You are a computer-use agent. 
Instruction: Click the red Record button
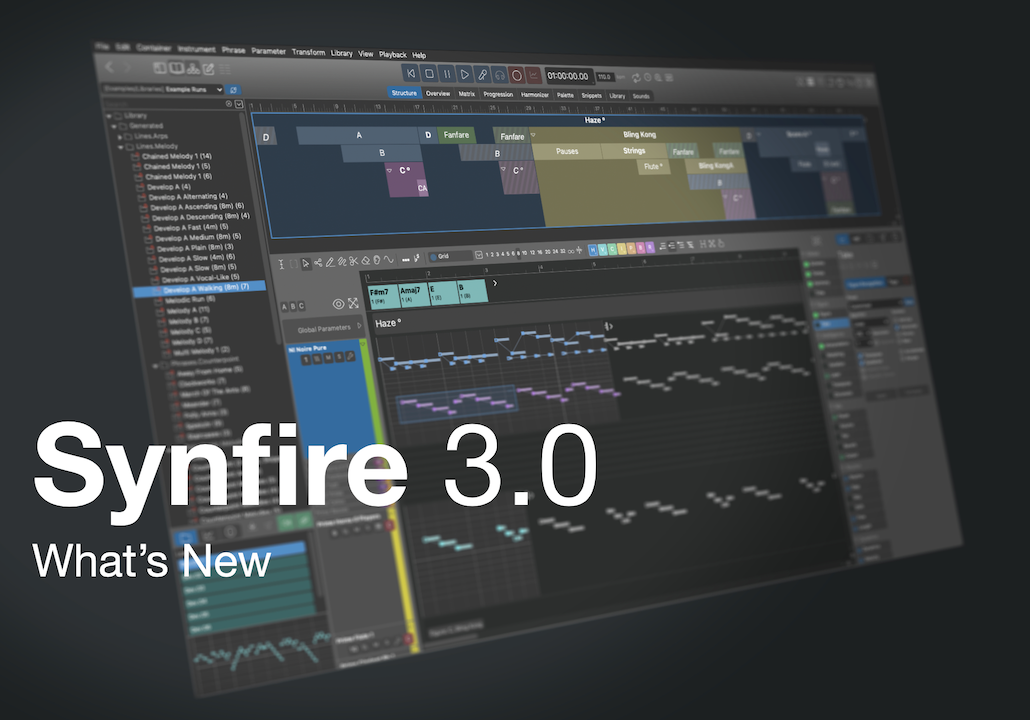(517, 75)
